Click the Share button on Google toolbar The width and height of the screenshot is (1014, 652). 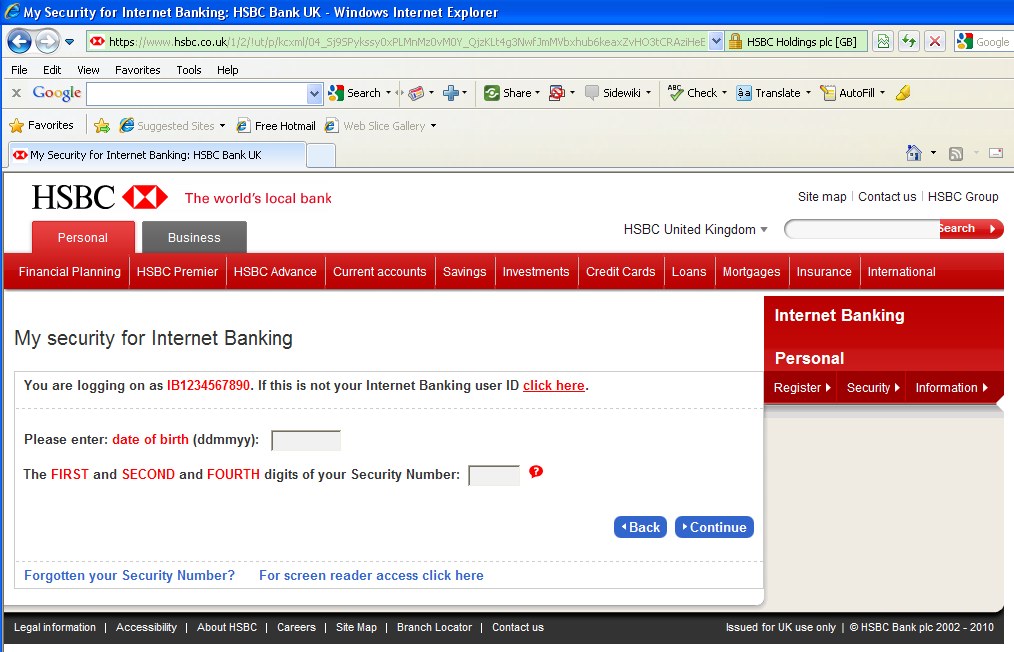pyautogui.click(x=508, y=93)
